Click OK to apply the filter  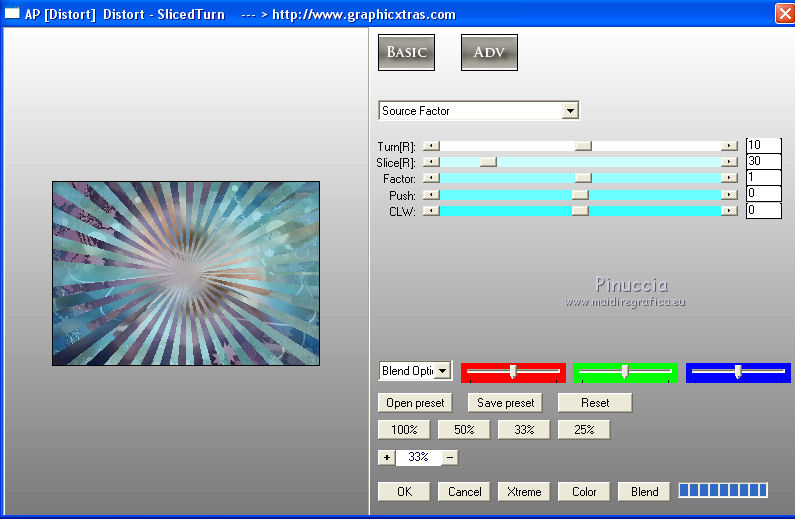click(x=404, y=492)
